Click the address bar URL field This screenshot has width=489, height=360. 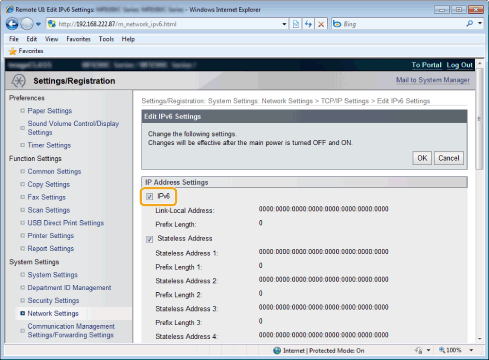tap(168, 24)
